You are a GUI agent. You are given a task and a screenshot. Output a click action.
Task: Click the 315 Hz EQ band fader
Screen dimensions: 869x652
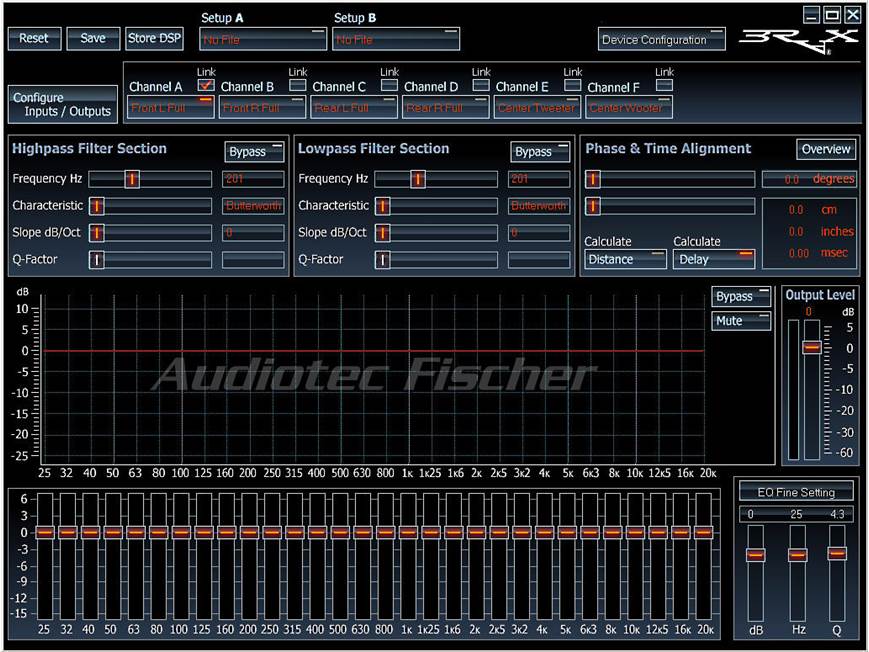pos(295,532)
